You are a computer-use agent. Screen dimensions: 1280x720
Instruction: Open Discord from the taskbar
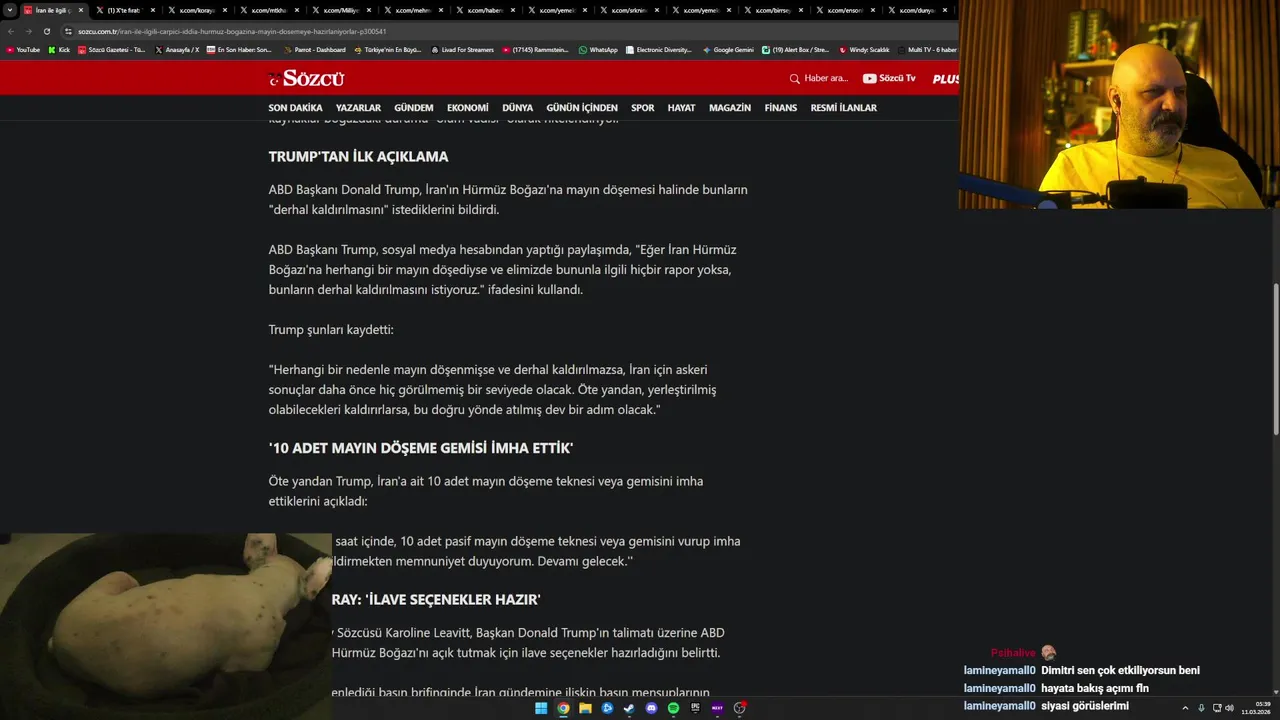coord(651,708)
